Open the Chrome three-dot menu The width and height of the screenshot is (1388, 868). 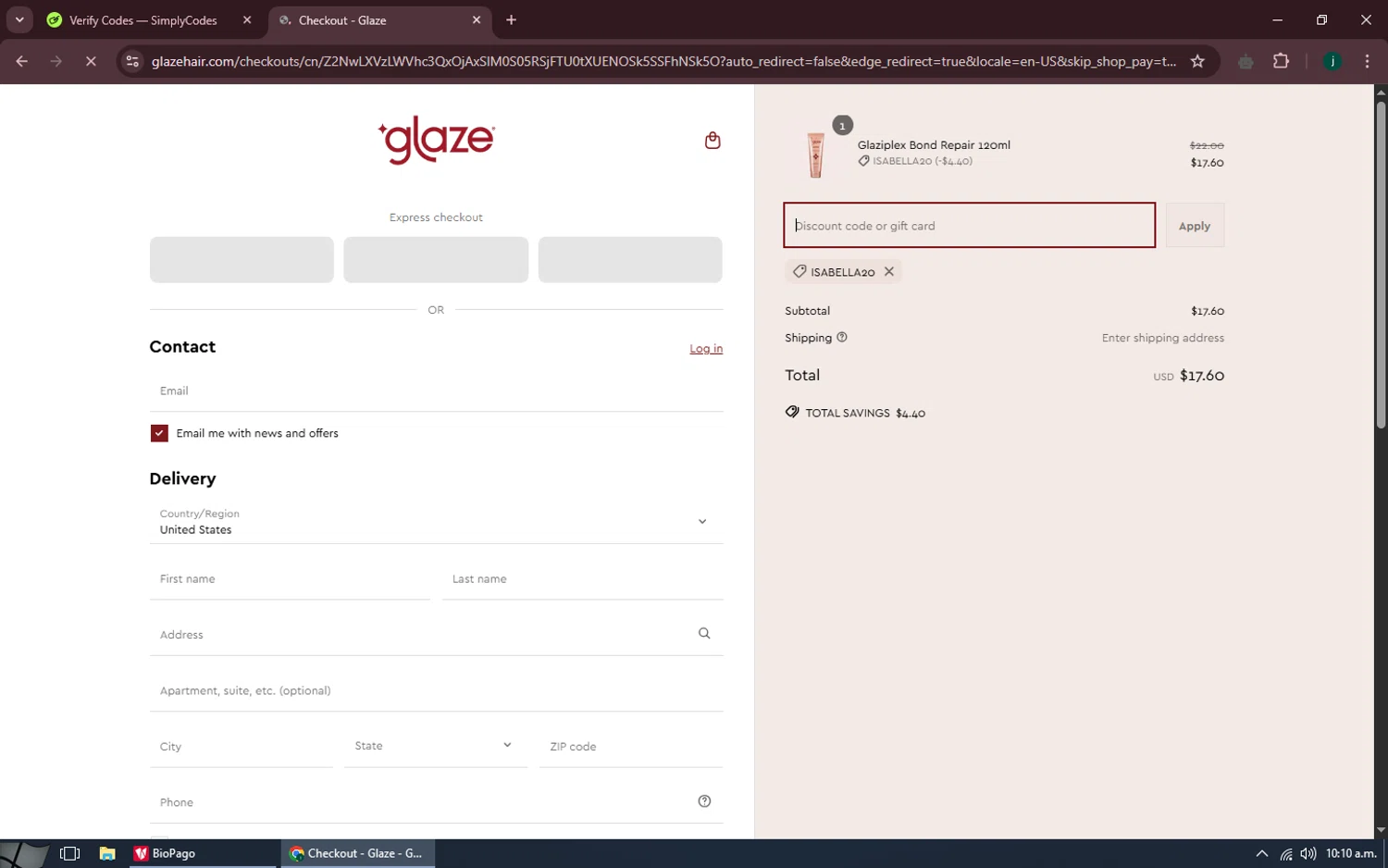pyautogui.click(x=1367, y=61)
